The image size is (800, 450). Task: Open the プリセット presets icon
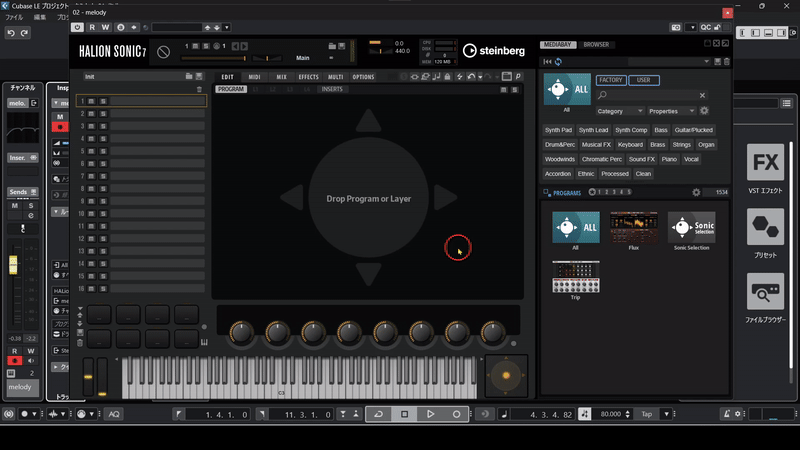point(765,227)
